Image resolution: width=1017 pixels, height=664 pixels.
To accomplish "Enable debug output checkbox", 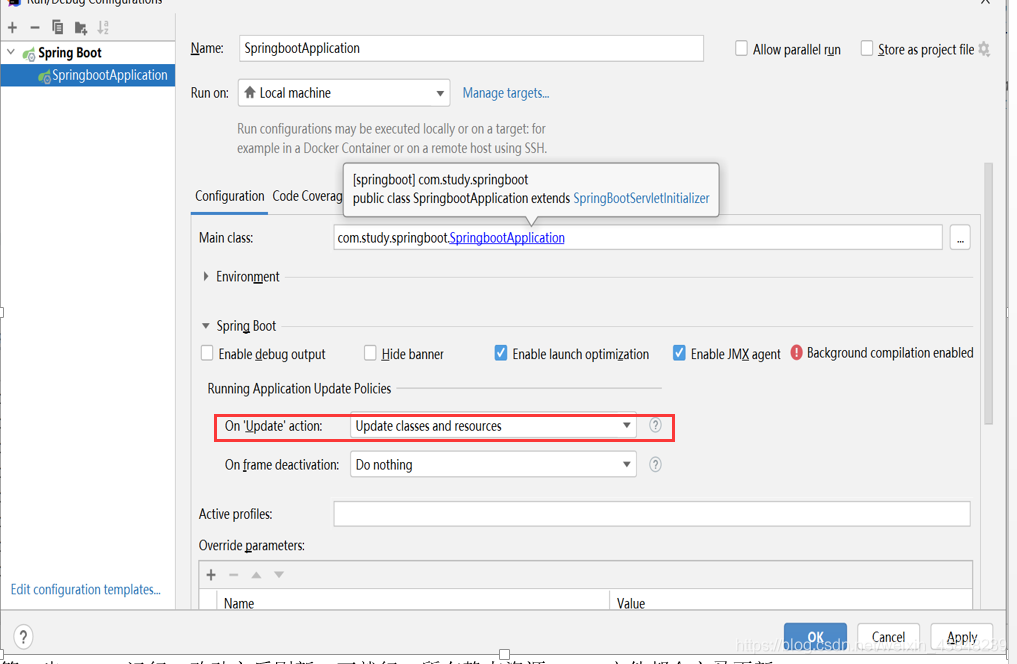I will [207, 353].
